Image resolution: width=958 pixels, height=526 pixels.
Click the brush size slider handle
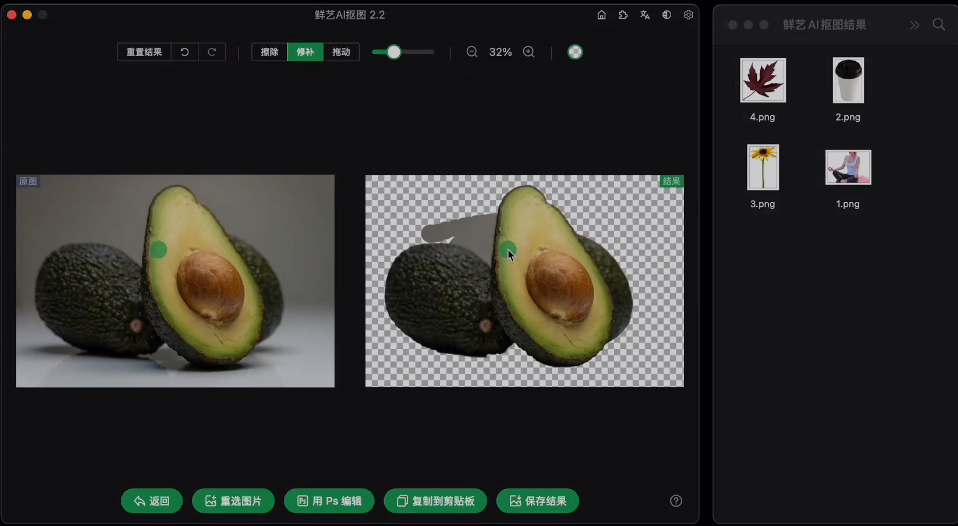394,52
